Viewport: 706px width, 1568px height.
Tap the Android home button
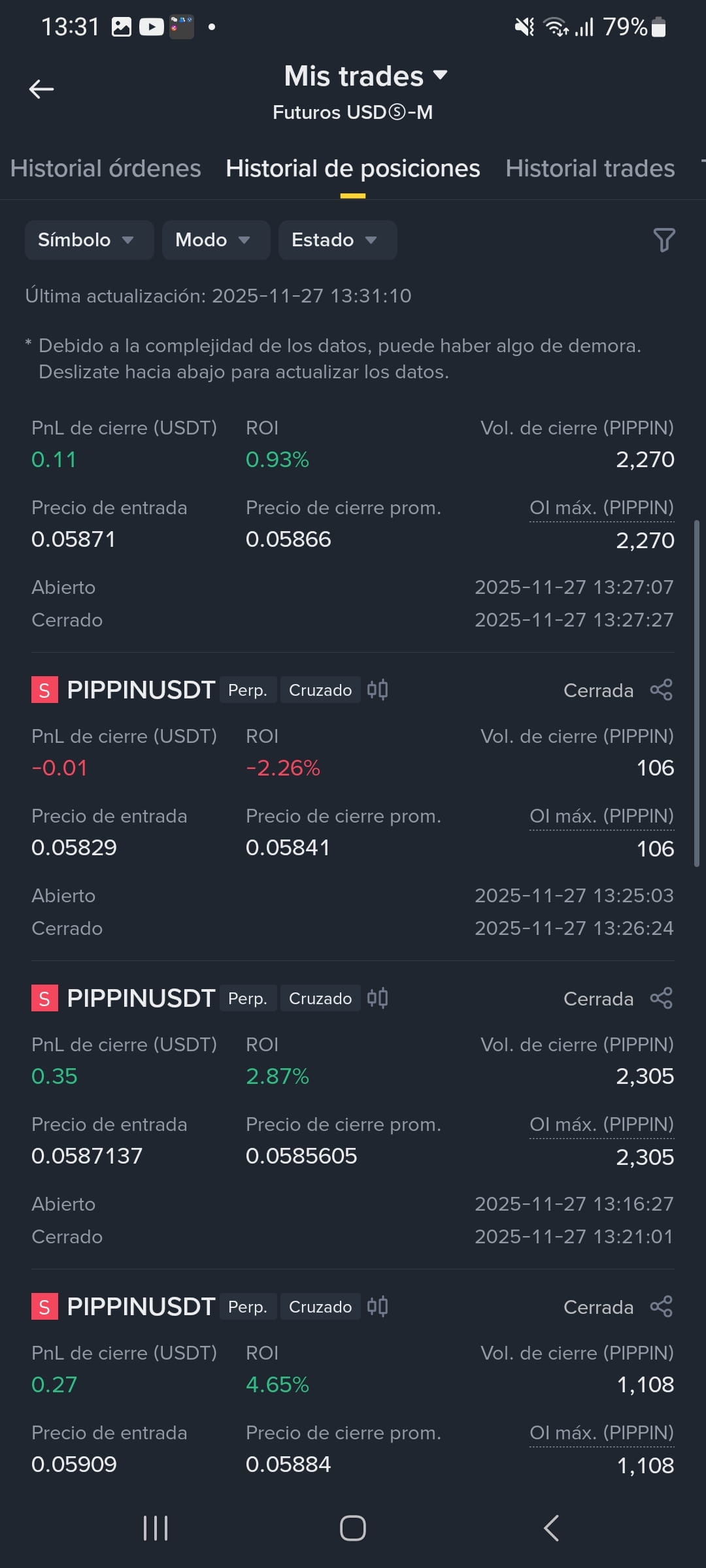353,1528
